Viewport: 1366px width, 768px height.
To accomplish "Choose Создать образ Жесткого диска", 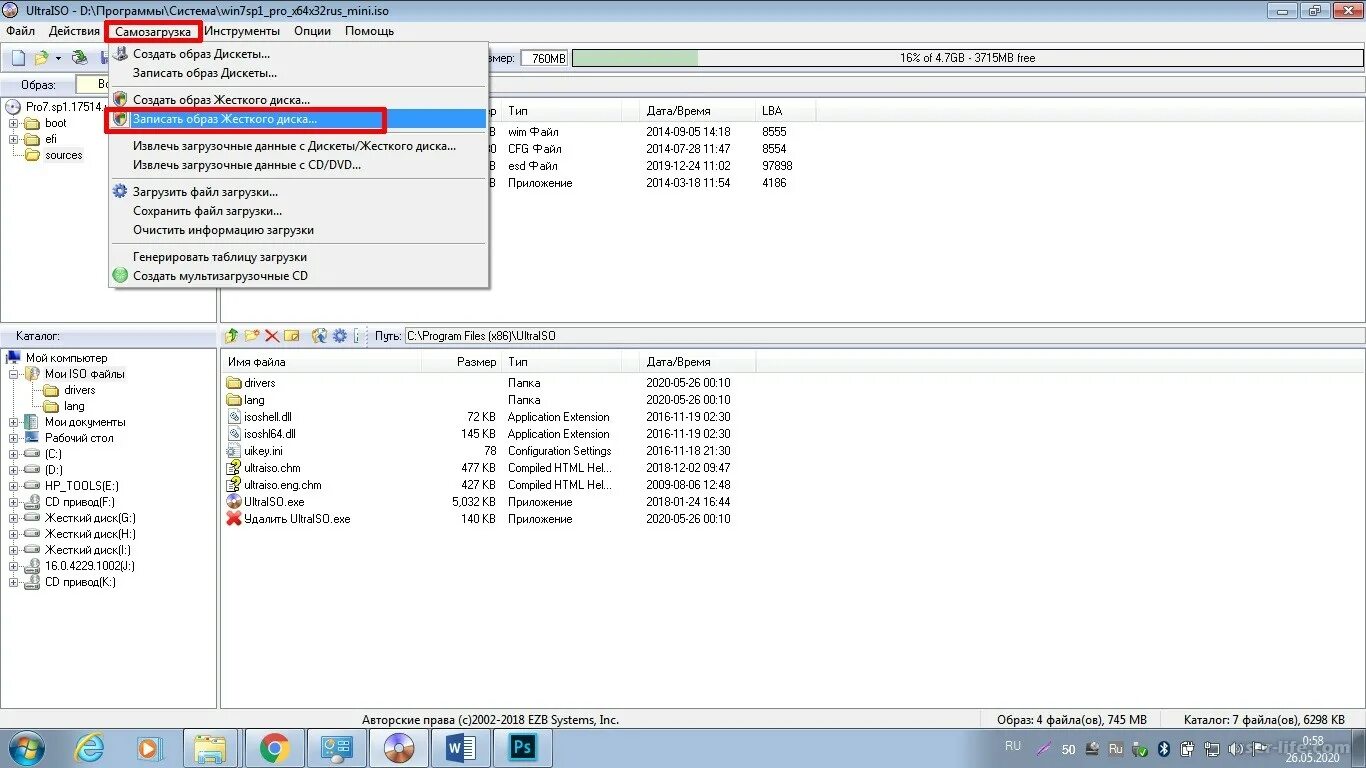I will (299, 100).
